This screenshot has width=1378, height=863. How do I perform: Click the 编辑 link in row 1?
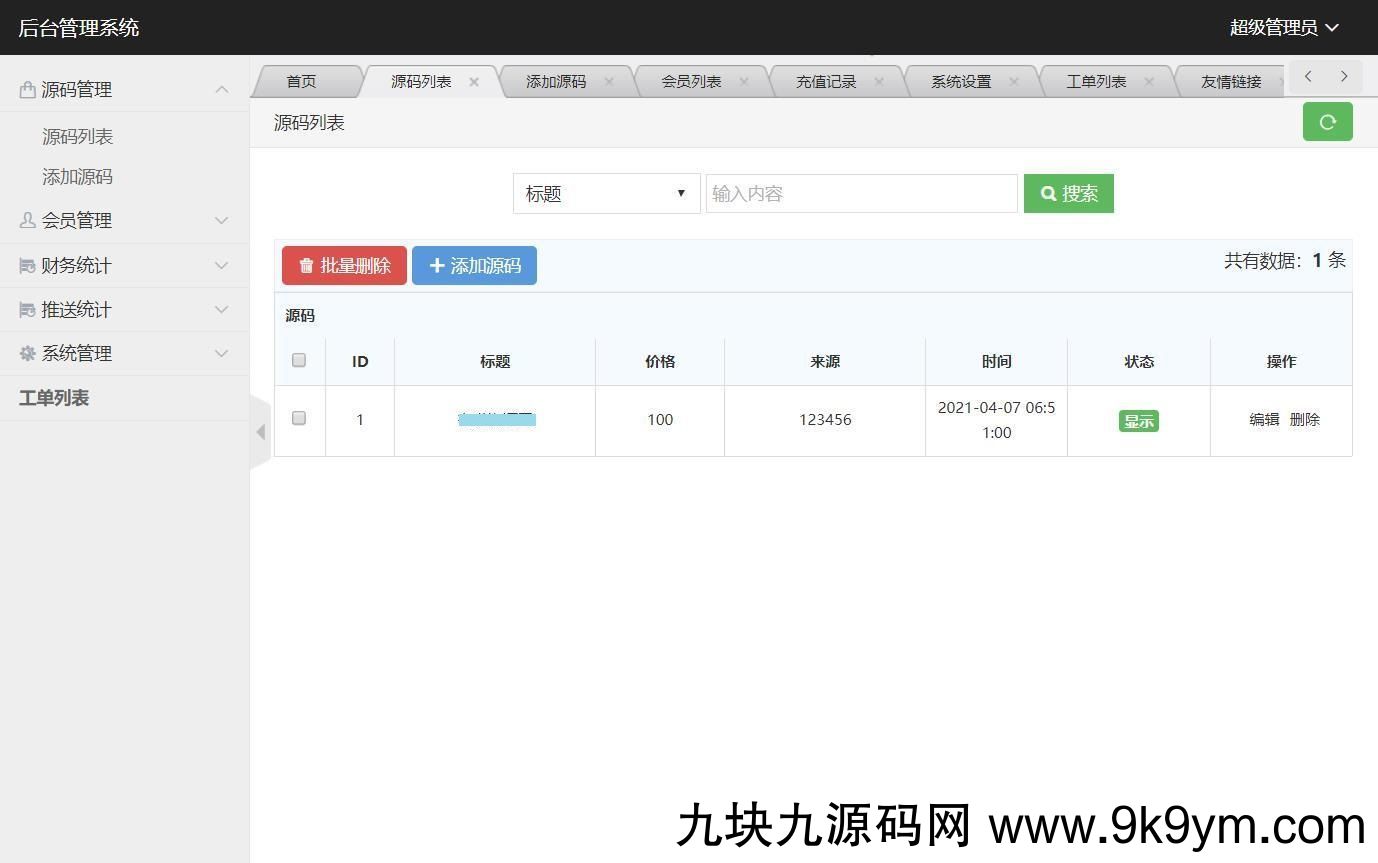pyautogui.click(x=1264, y=420)
